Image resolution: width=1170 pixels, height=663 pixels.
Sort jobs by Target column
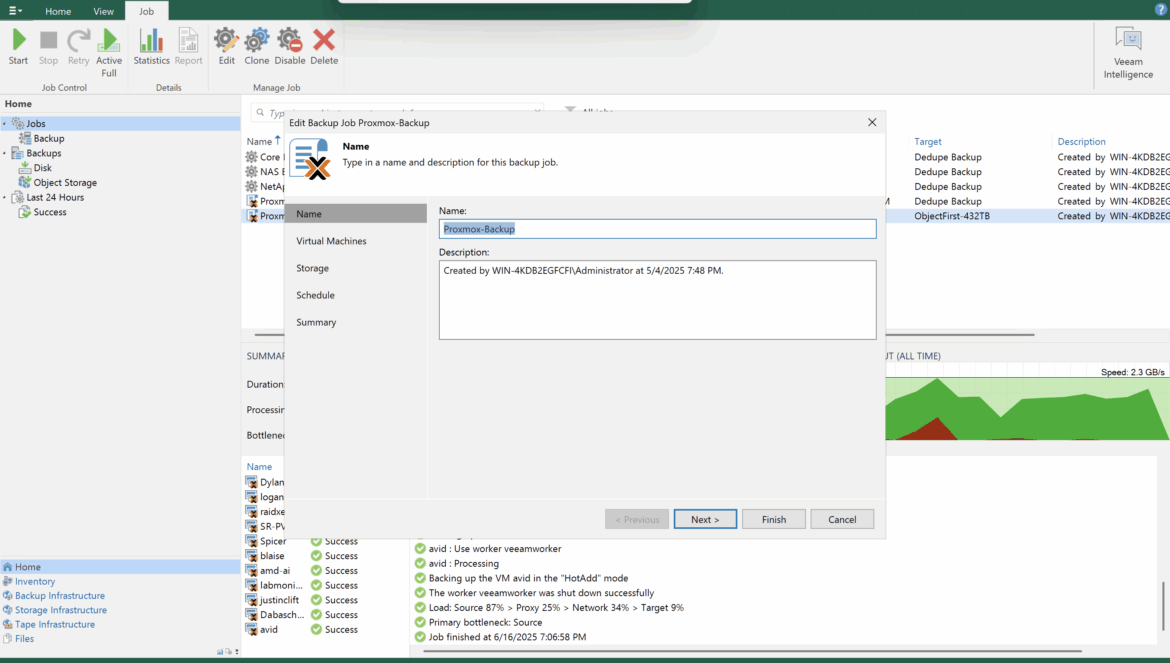coord(927,142)
